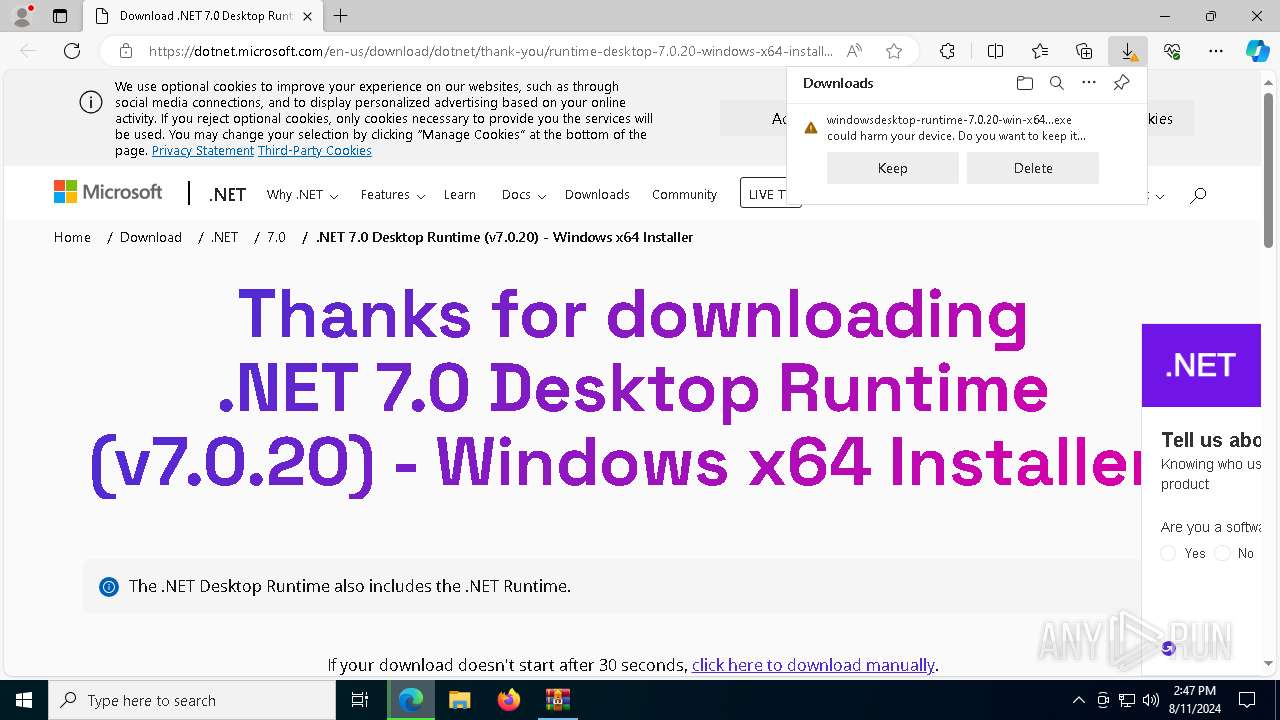Close the Download .NET 7.0 tab

308,16
